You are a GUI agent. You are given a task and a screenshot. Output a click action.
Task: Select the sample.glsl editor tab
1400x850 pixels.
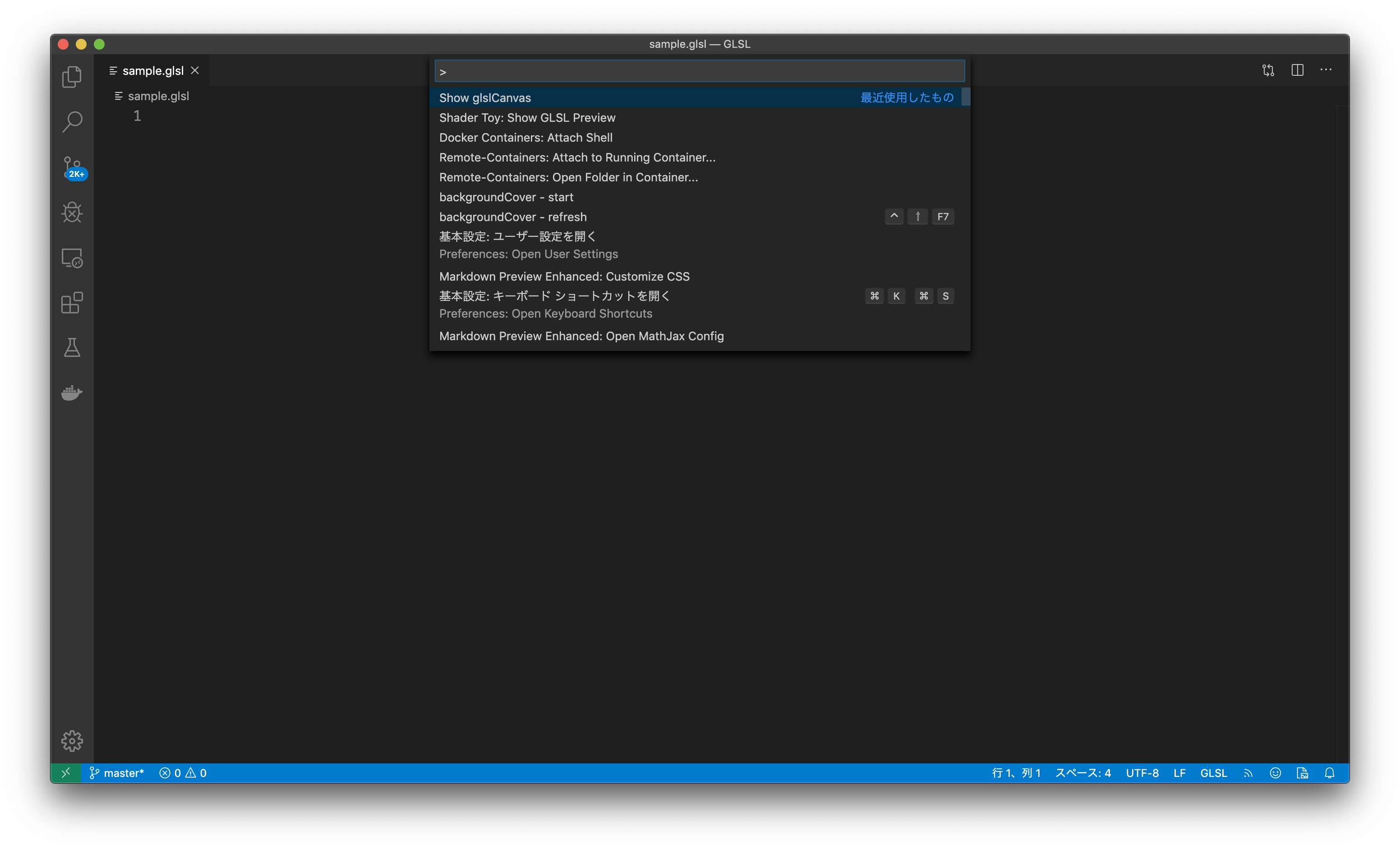(151, 70)
